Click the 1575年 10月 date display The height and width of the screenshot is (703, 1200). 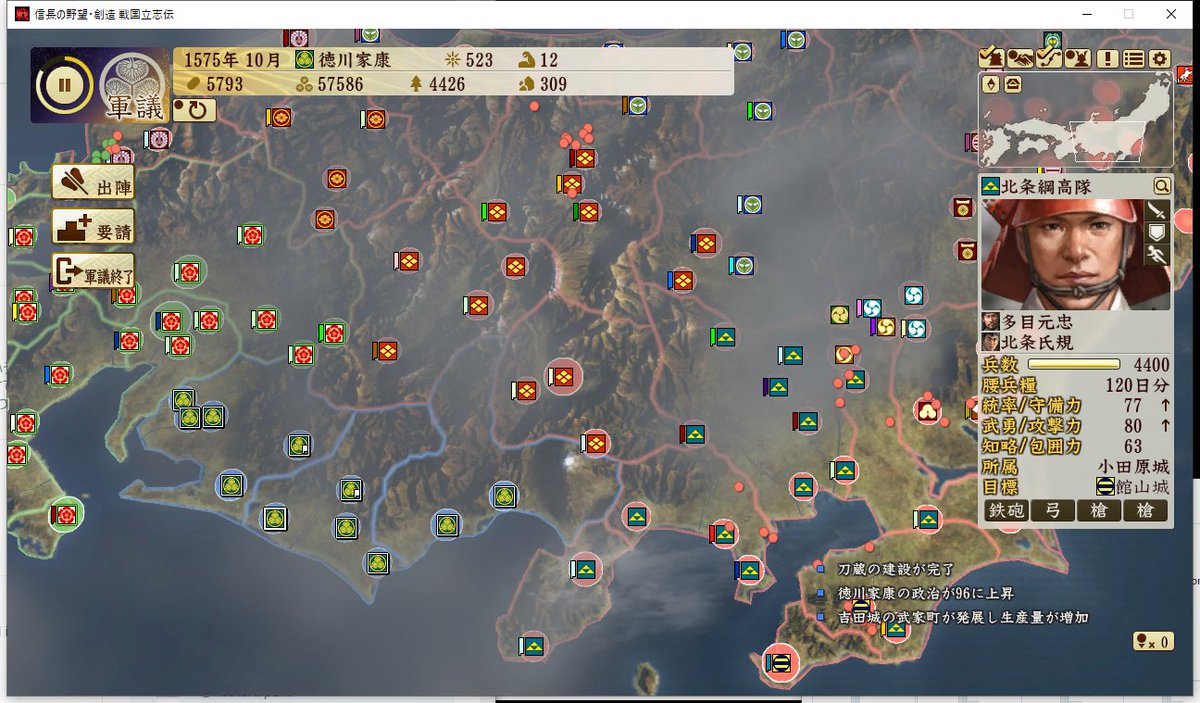tap(232, 60)
